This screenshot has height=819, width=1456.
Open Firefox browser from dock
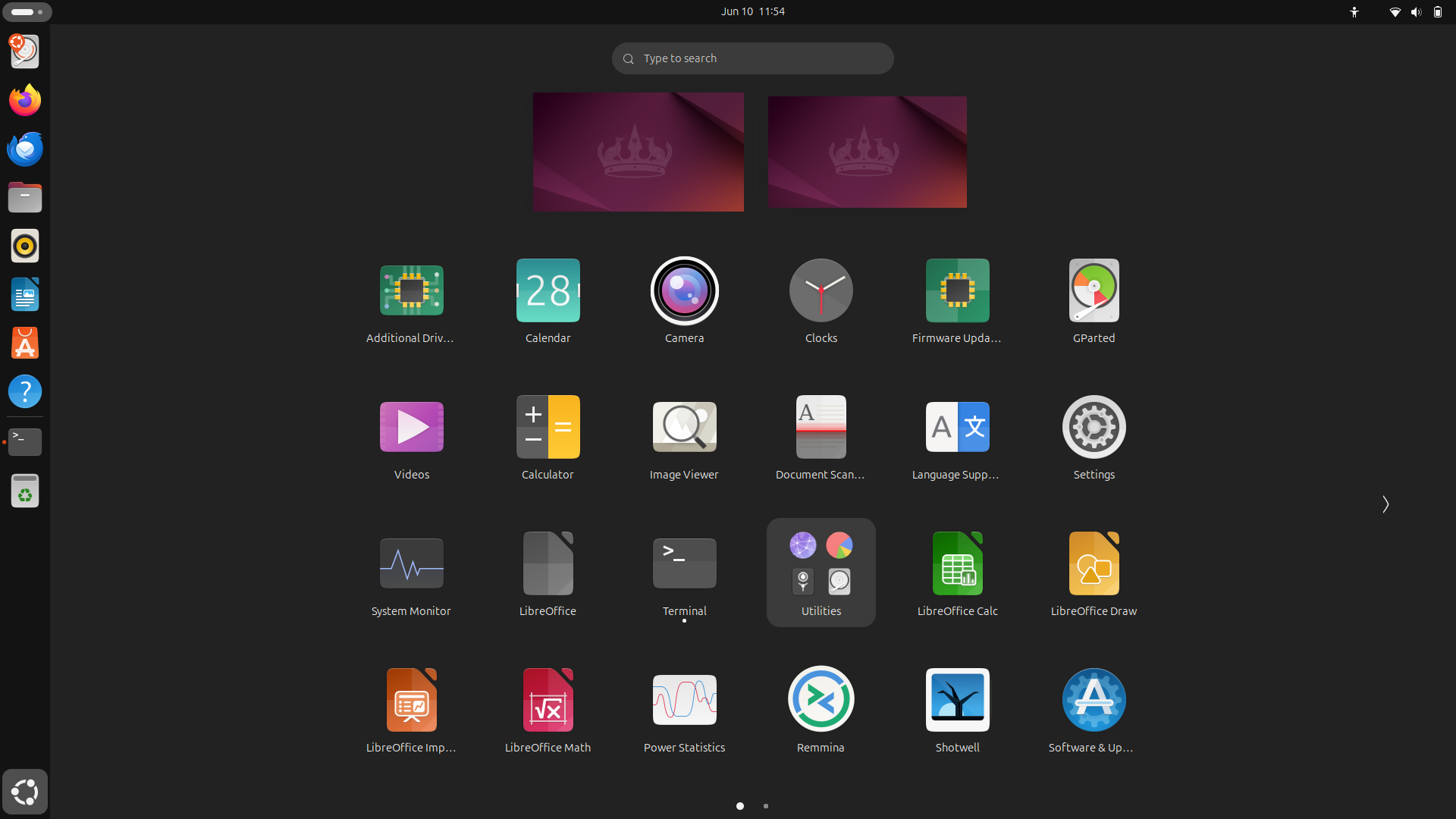pos(24,101)
